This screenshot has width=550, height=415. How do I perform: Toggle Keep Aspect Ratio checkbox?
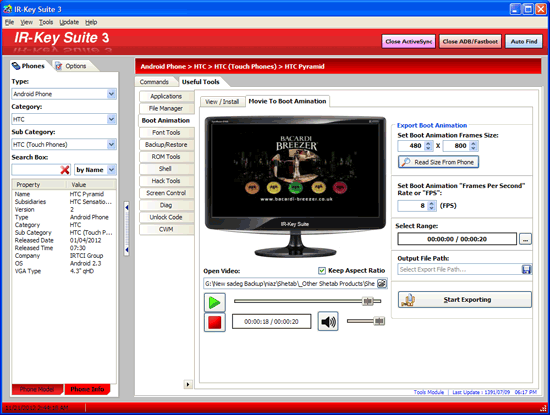pyautogui.click(x=322, y=270)
